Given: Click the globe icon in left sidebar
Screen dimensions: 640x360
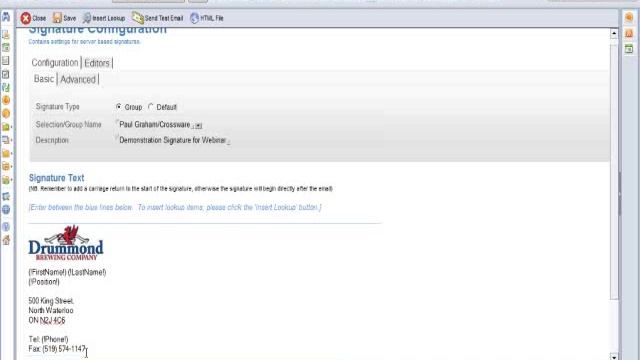Looking at the screenshot, I should (x=6, y=210).
